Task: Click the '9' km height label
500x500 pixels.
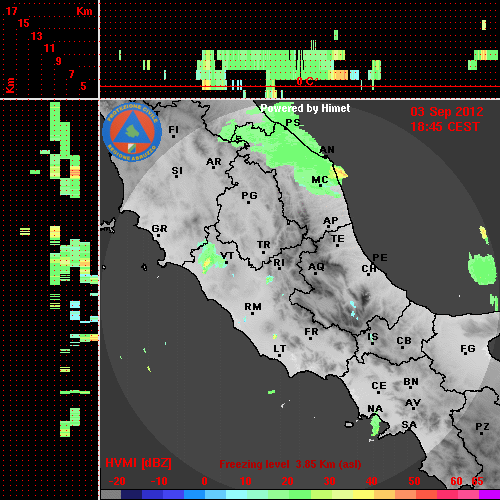Action: 59,61
